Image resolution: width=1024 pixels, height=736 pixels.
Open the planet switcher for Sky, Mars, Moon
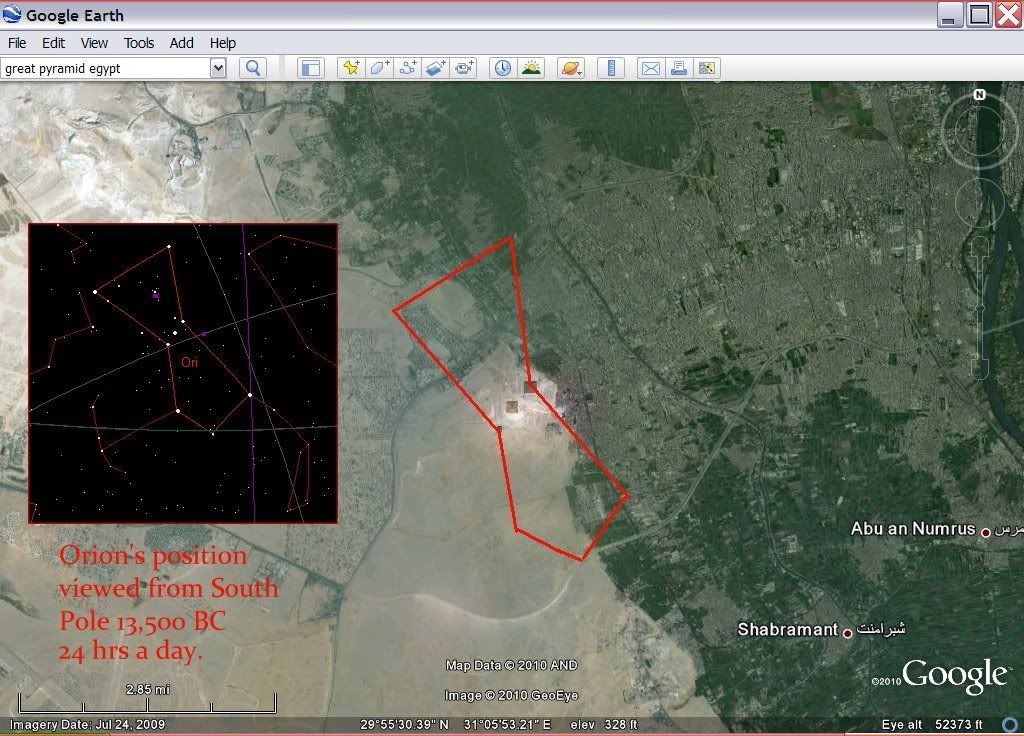(571, 68)
